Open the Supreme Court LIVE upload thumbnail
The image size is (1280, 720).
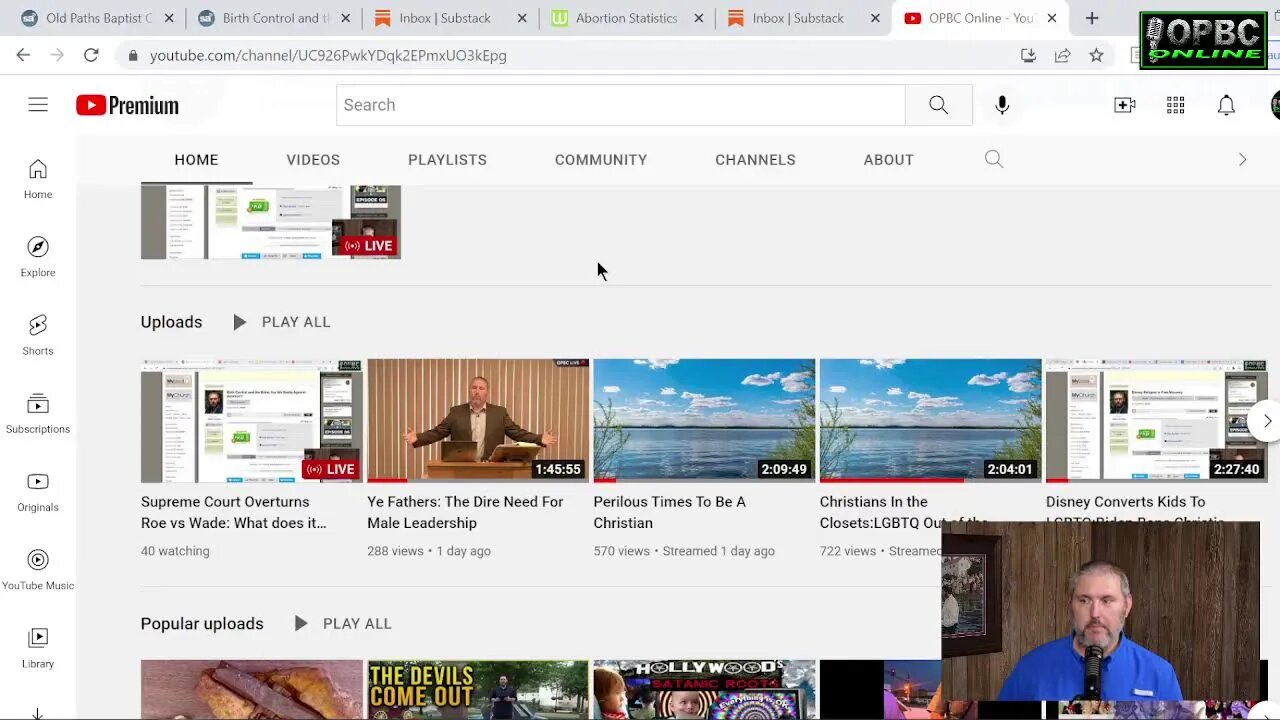coord(251,421)
